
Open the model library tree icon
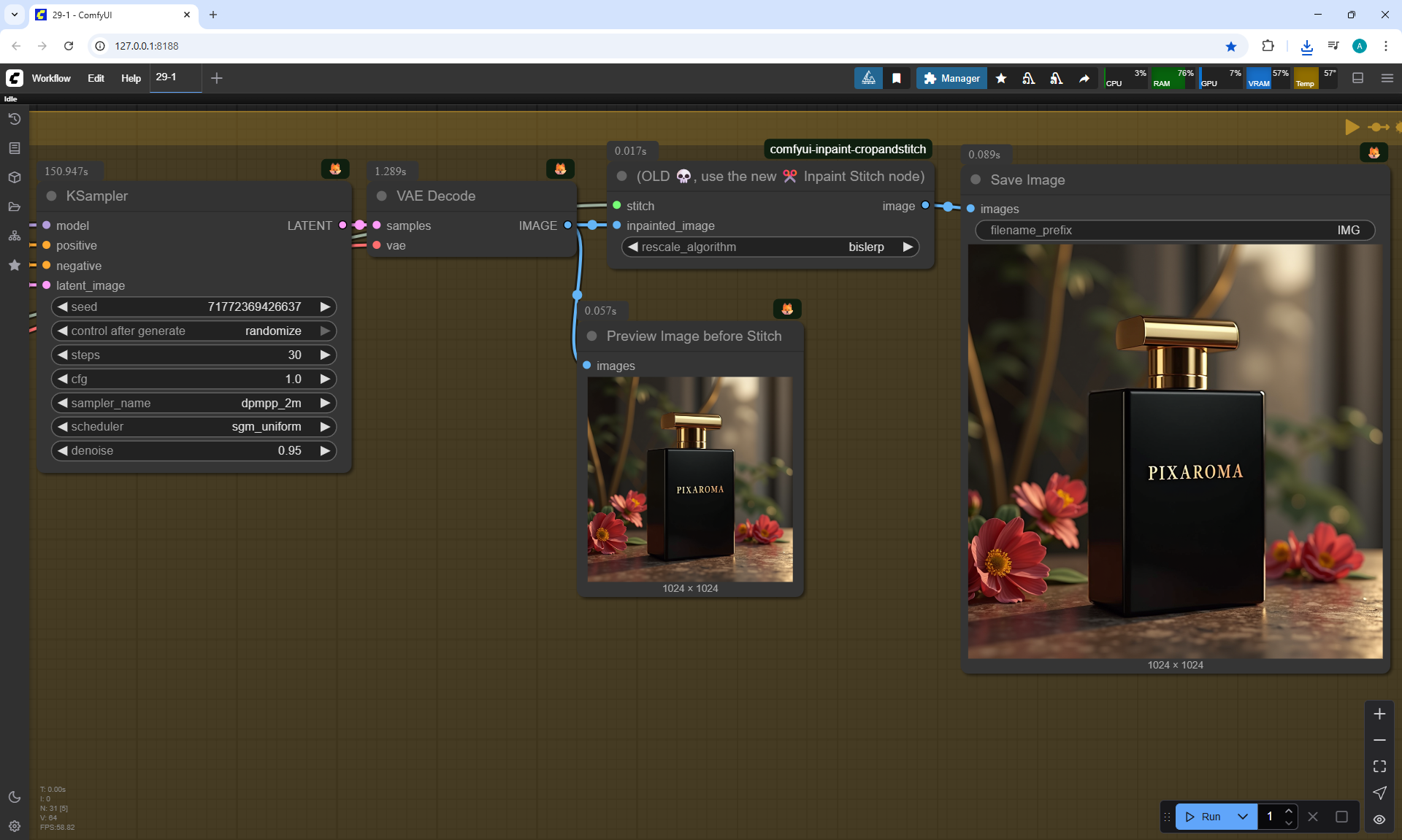14,236
